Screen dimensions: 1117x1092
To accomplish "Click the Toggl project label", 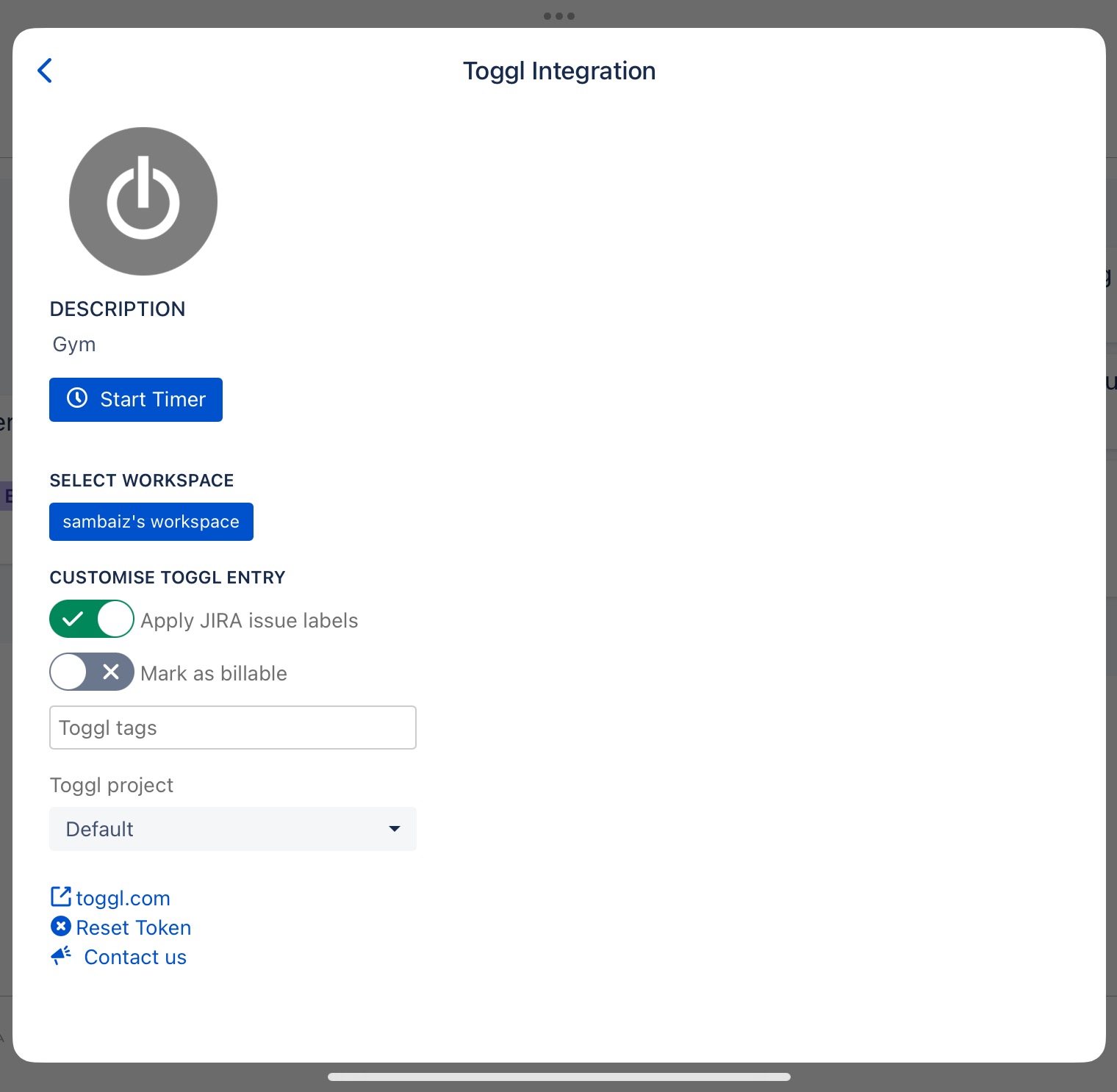I will (x=112, y=786).
